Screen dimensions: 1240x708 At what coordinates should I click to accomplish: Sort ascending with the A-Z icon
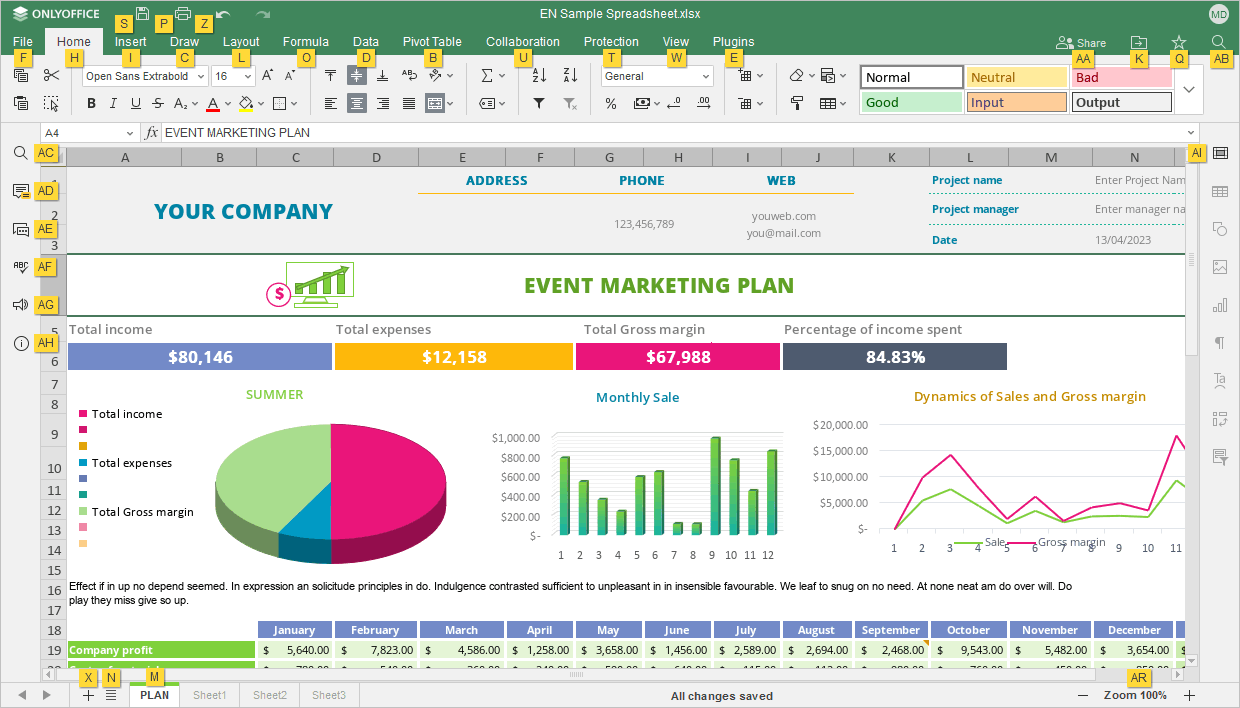(539, 75)
